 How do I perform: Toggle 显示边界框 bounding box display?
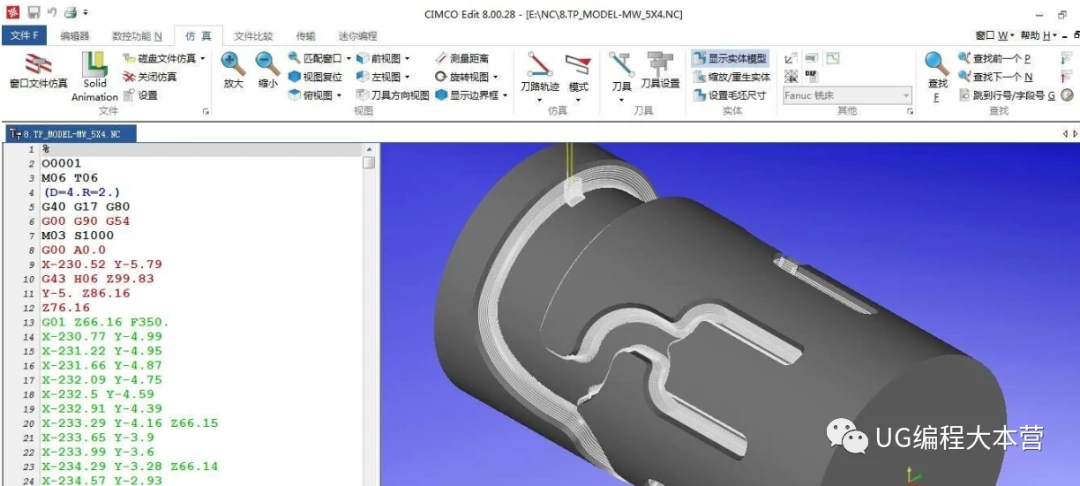468,96
